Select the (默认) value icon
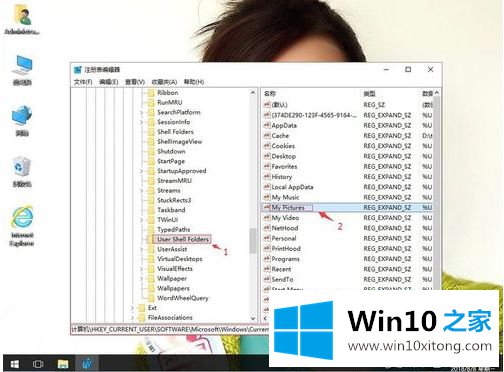 tap(267, 105)
